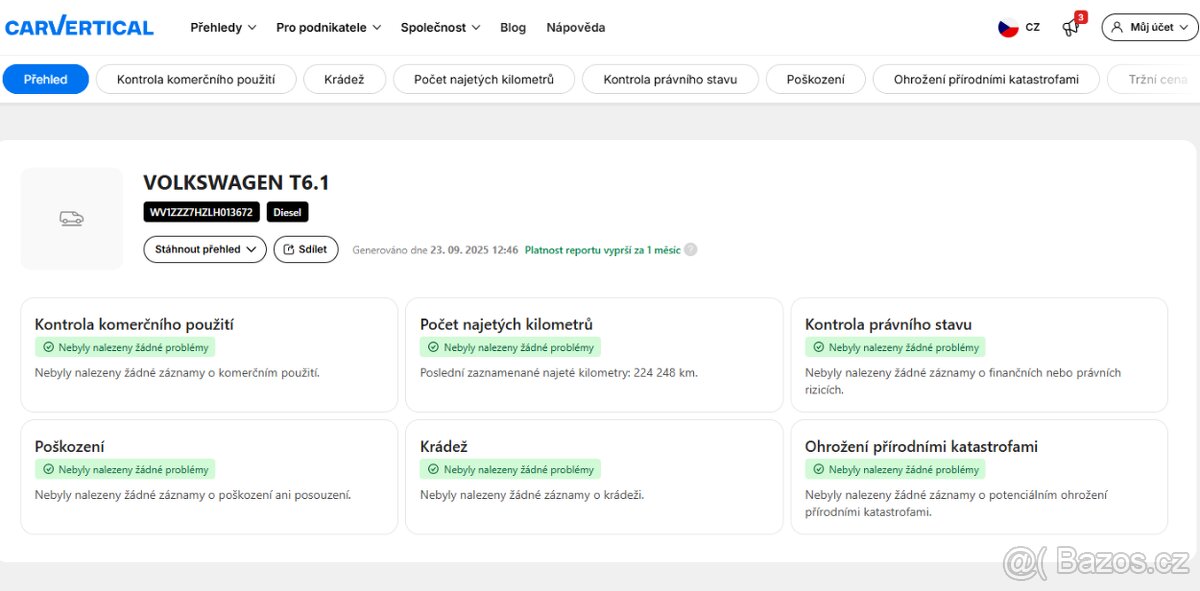Viewport: 1200px width, 591px height.
Task: Expand the Přehledy menu
Action: coord(223,28)
